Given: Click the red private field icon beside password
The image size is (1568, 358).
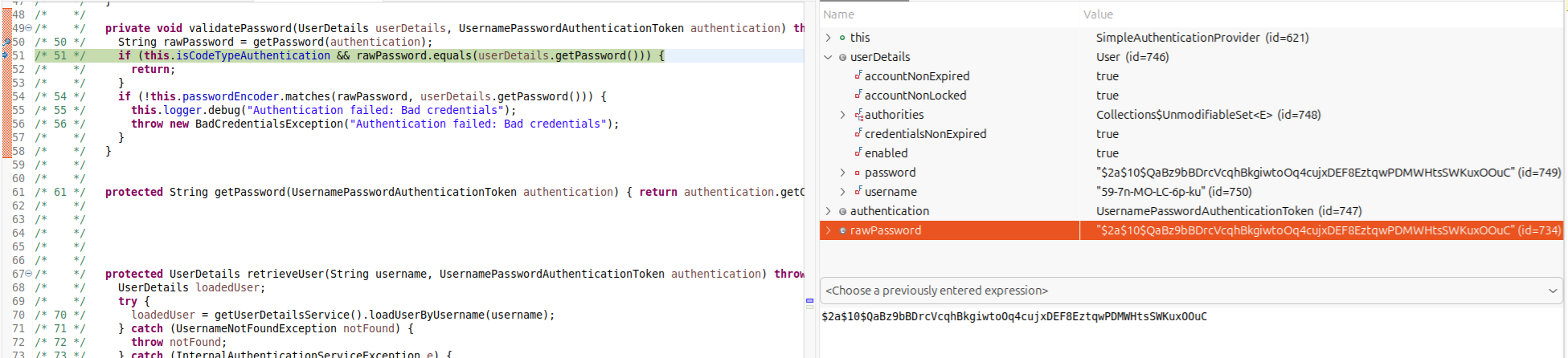Looking at the screenshot, I should pos(858,173).
